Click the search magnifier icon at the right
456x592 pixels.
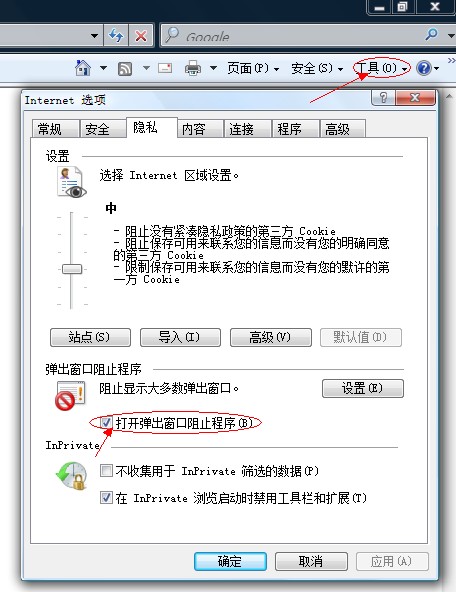pos(431,35)
